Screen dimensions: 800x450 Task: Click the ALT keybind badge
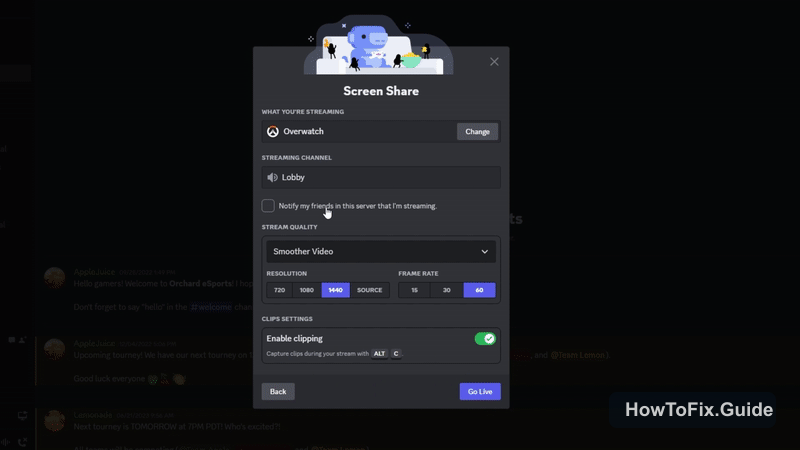tap(379, 354)
